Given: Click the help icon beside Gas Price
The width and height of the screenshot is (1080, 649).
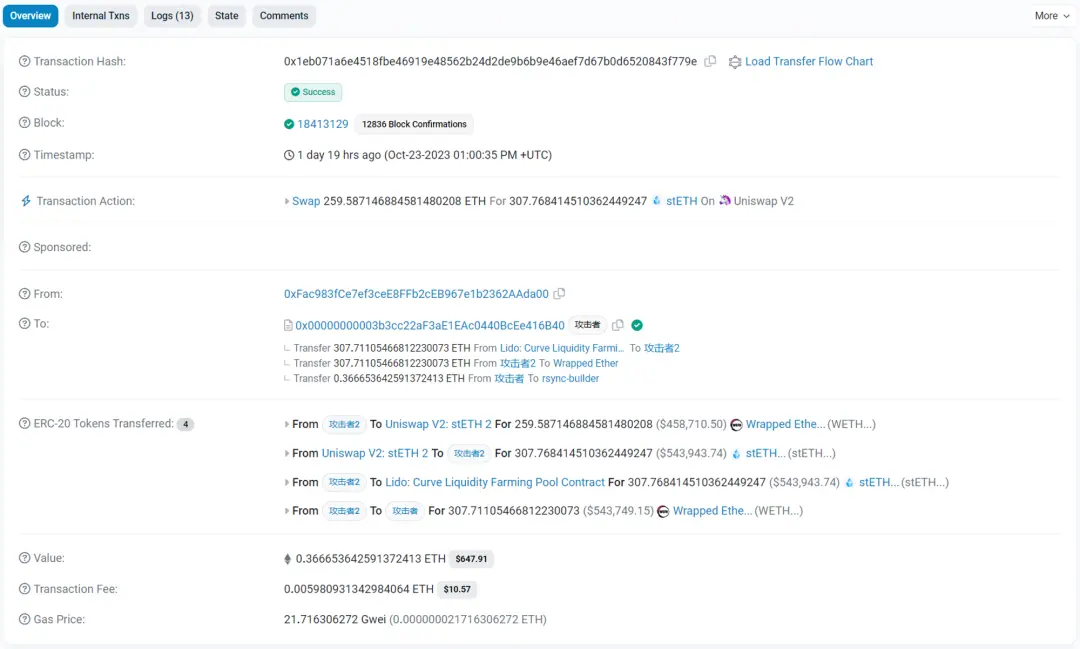Looking at the screenshot, I should click(25, 619).
